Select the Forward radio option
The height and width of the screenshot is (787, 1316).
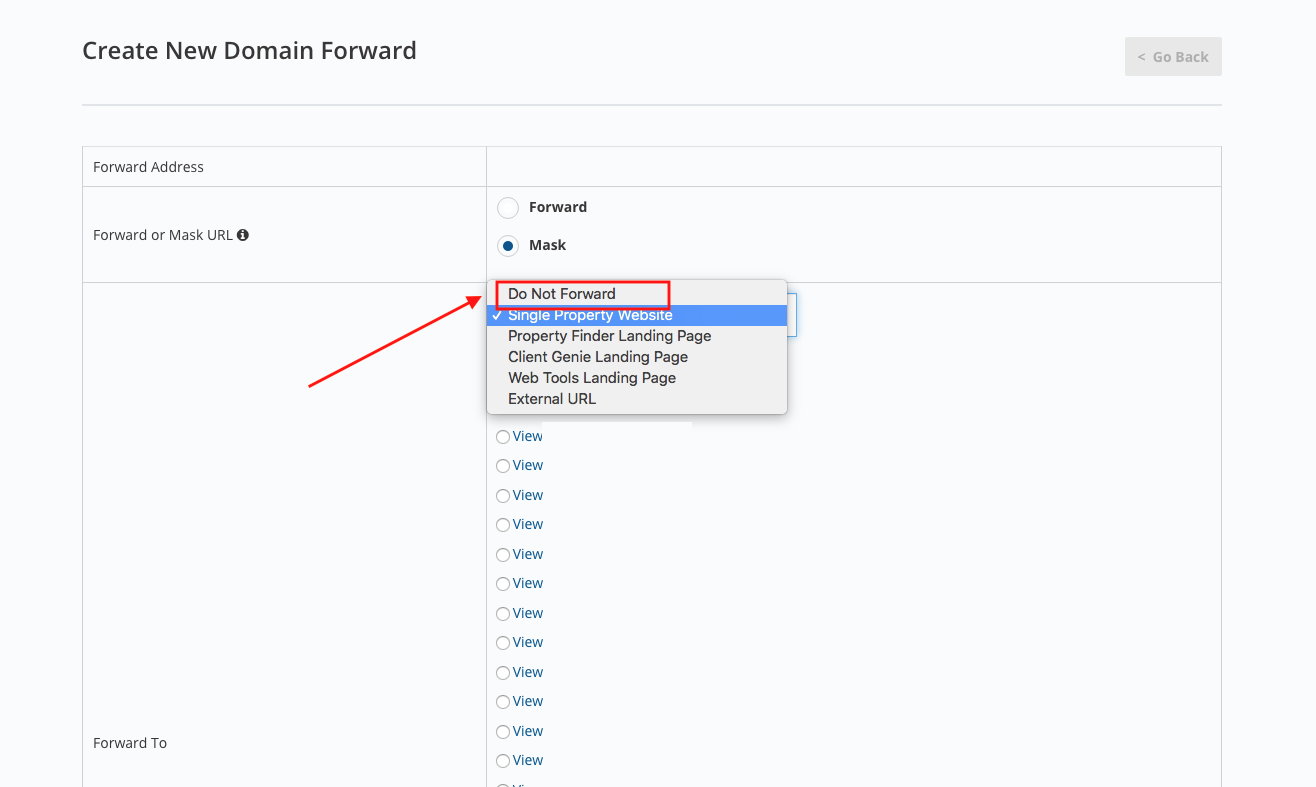click(508, 207)
